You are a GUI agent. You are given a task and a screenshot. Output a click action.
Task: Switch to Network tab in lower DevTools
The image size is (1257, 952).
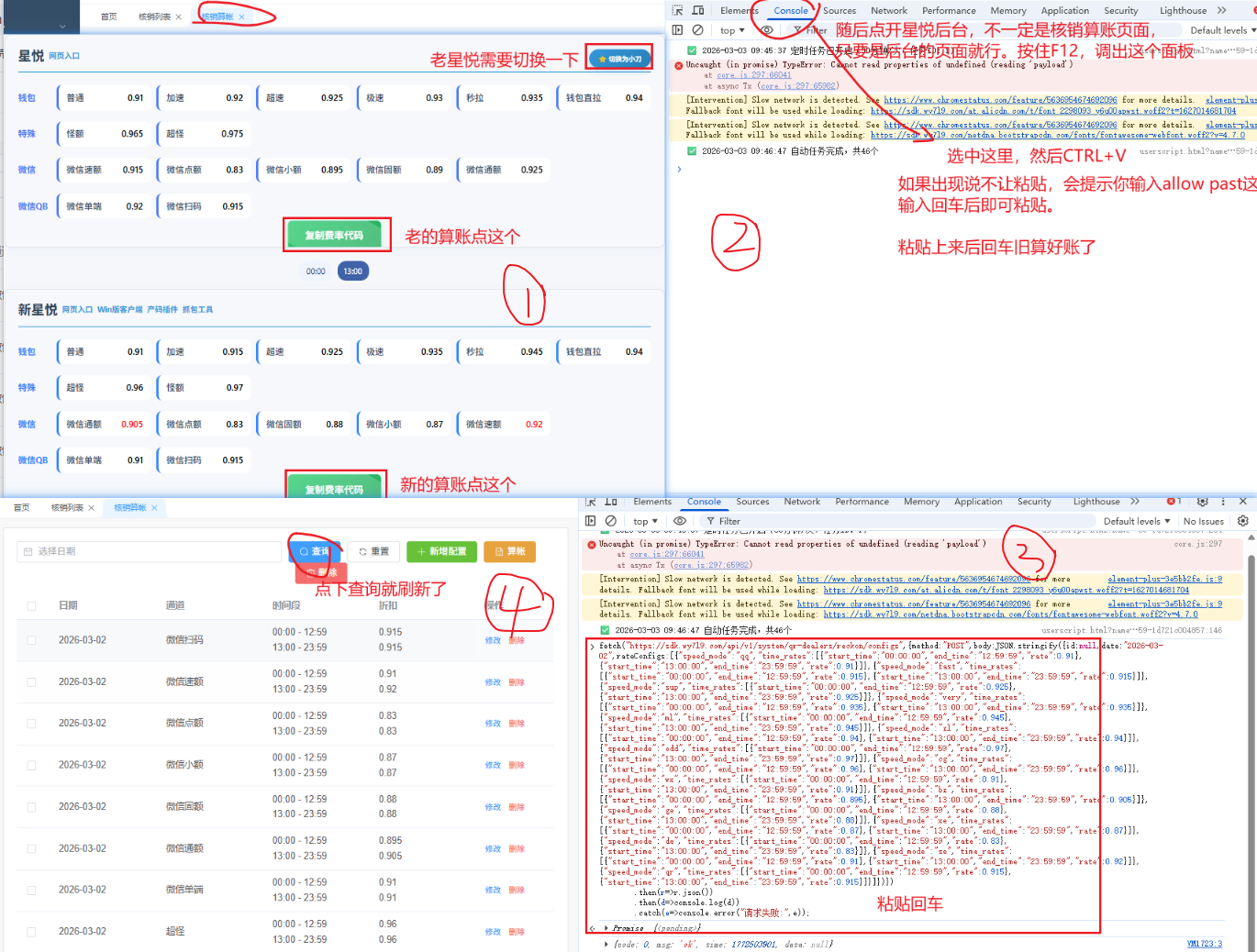(x=802, y=502)
